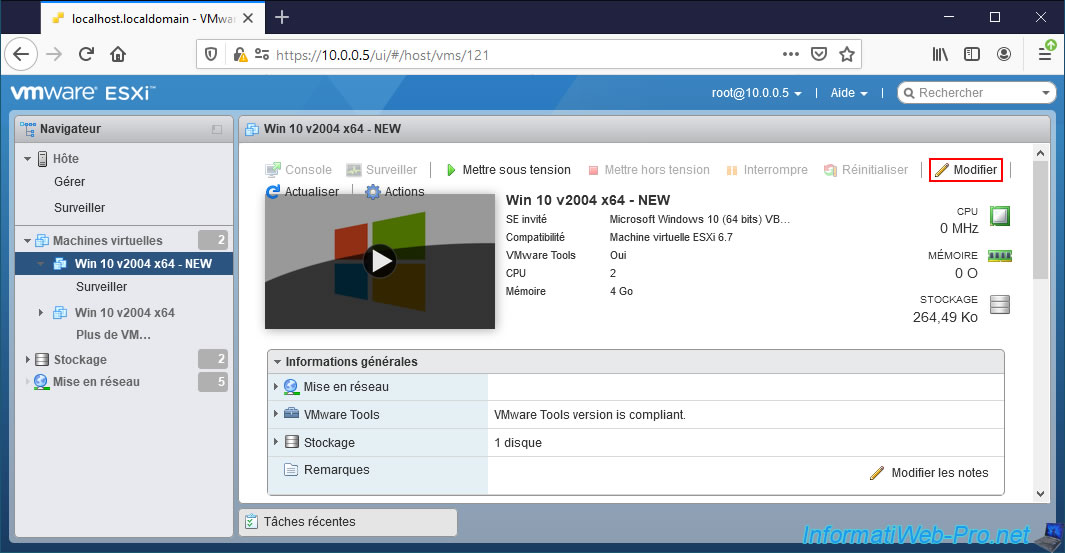Click Modifier les notes link
1065x553 pixels.
[929, 473]
